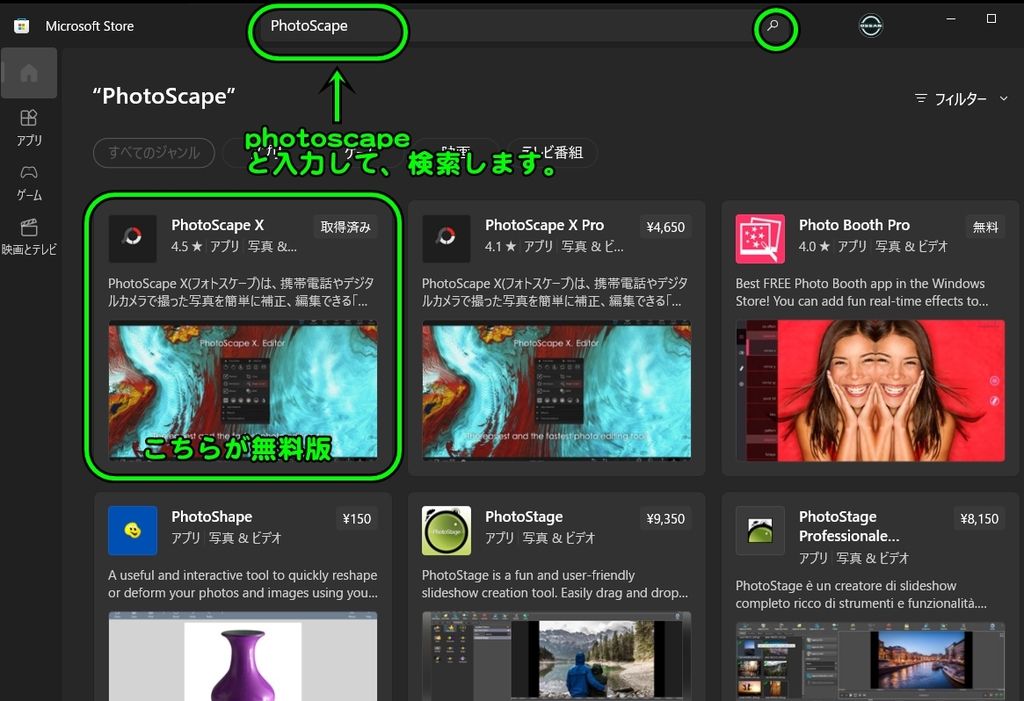Image resolution: width=1024 pixels, height=701 pixels.
Task: Click the "Best FREE Photo Booth app" description
Action: click(x=862, y=293)
